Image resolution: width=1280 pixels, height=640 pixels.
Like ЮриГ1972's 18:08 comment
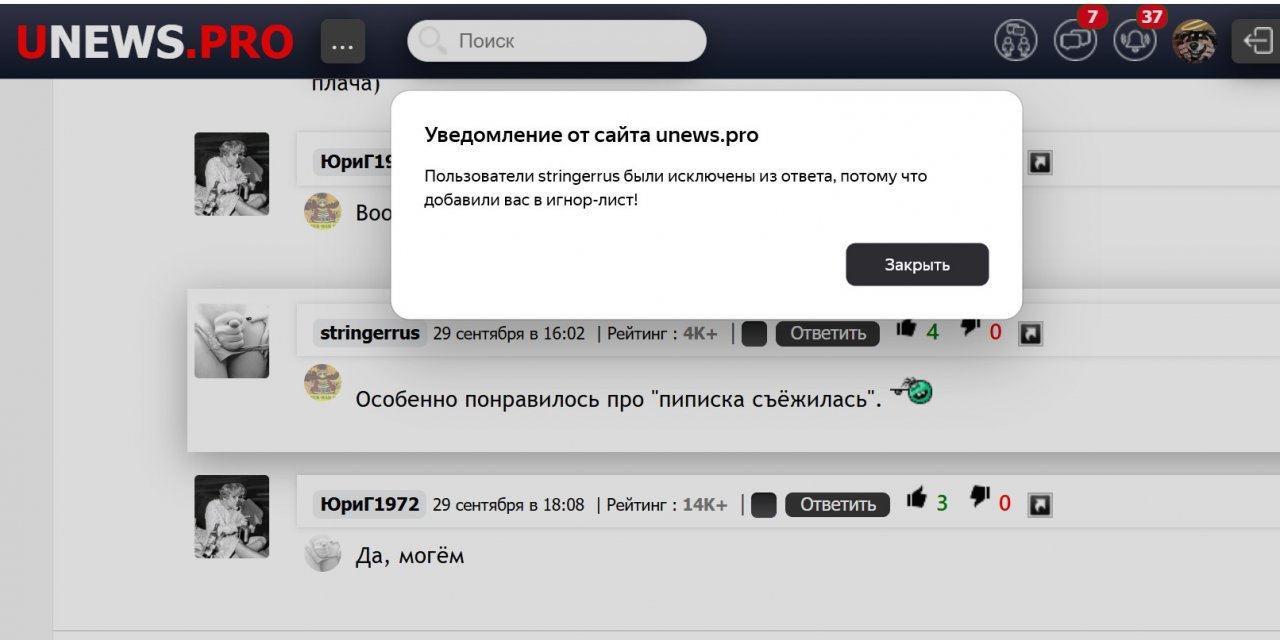click(x=917, y=498)
